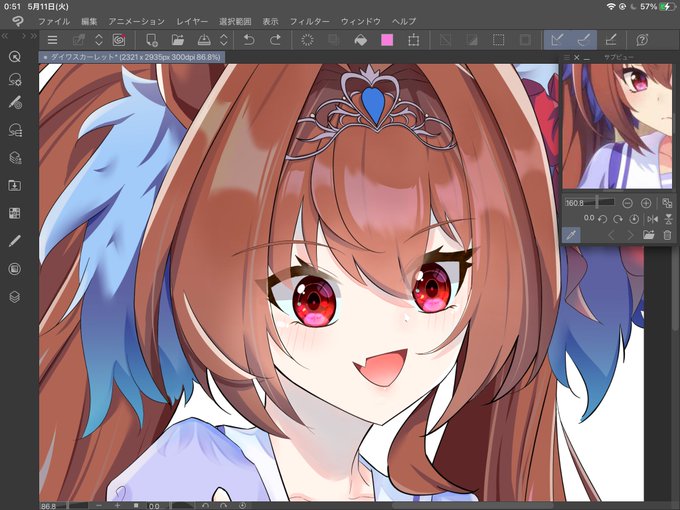Open the Clip Studio launcher icon
This screenshot has width=680, height=510.
[119, 40]
